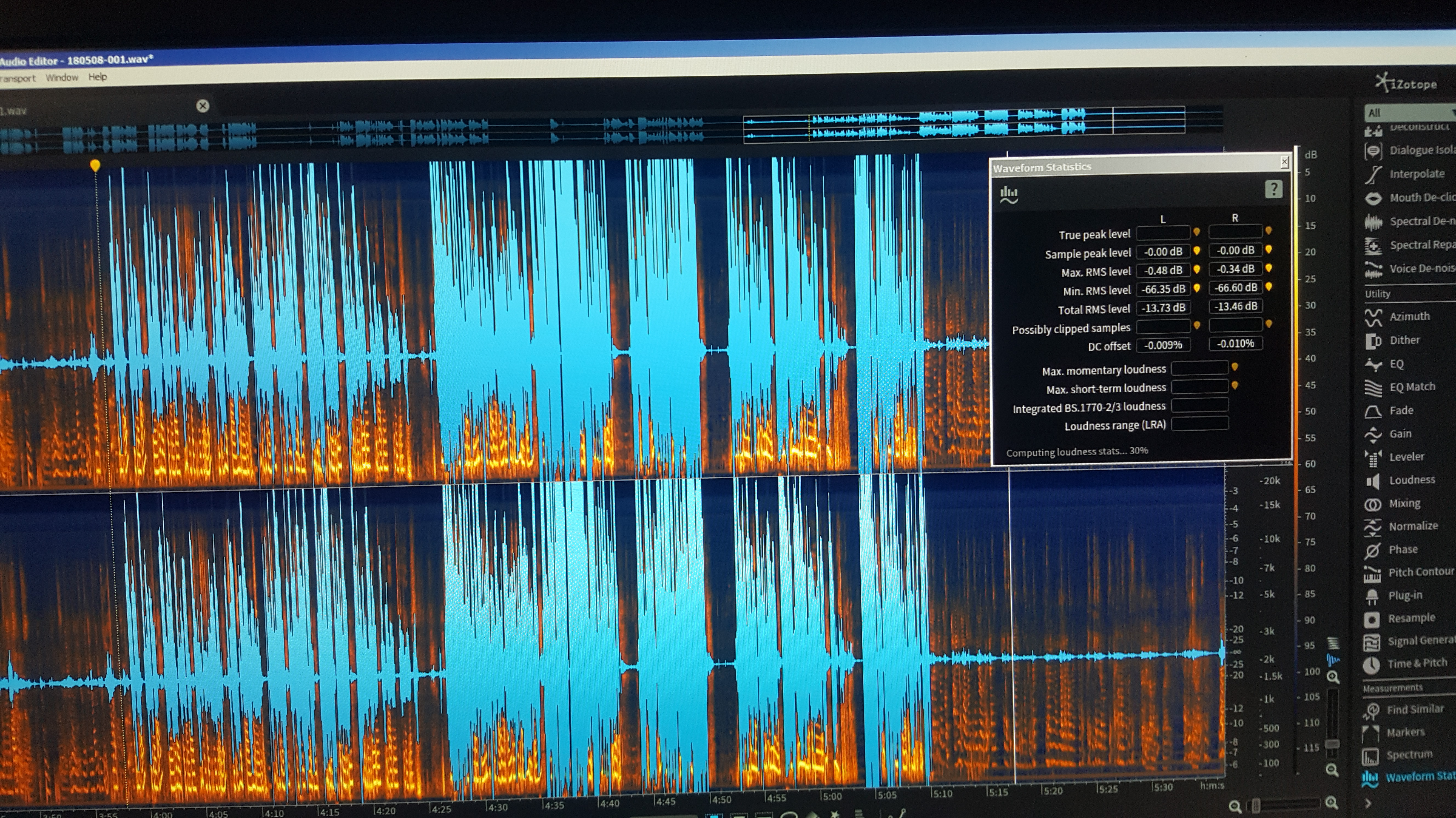Viewport: 1456px width, 818px height.
Task: Open the Dither module
Action: [x=1404, y=340]
